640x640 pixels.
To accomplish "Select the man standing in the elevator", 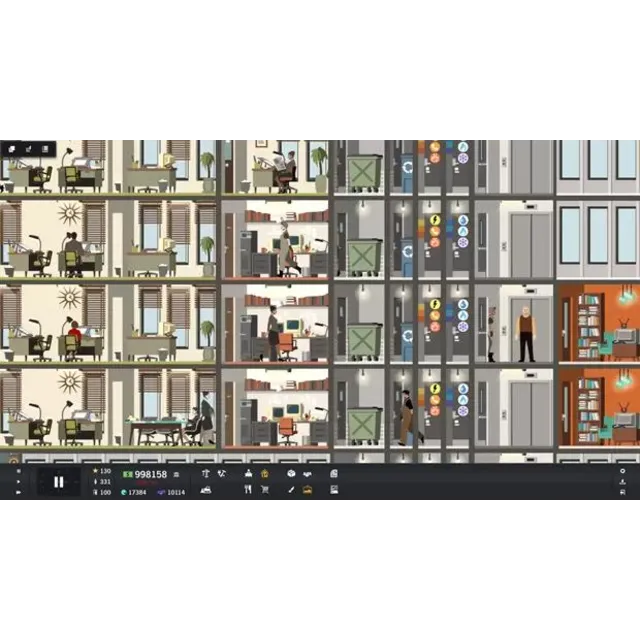I will click(527, 334).
